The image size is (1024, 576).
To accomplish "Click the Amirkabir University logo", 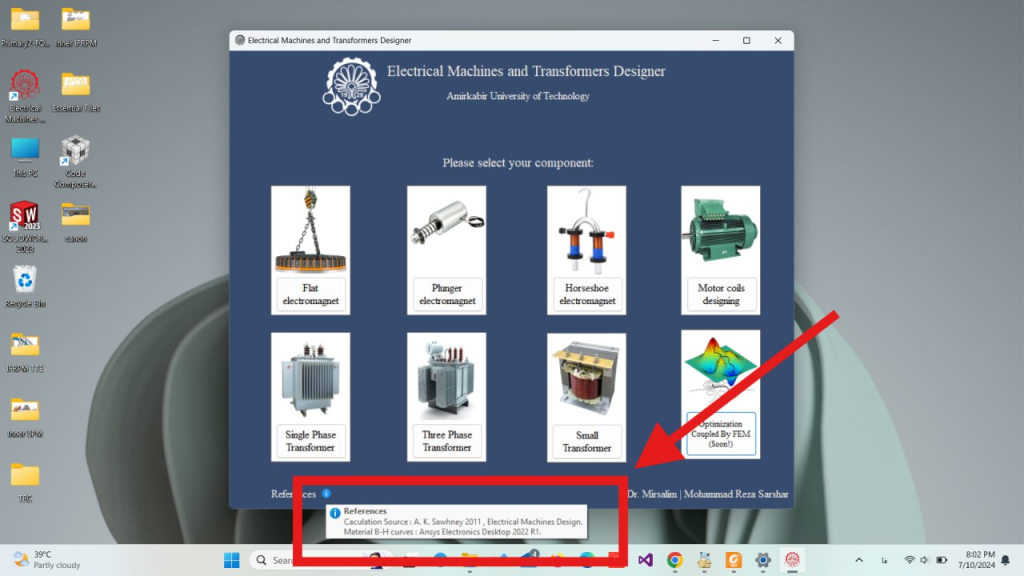I will pyautogui.click(x=351, y=85).
